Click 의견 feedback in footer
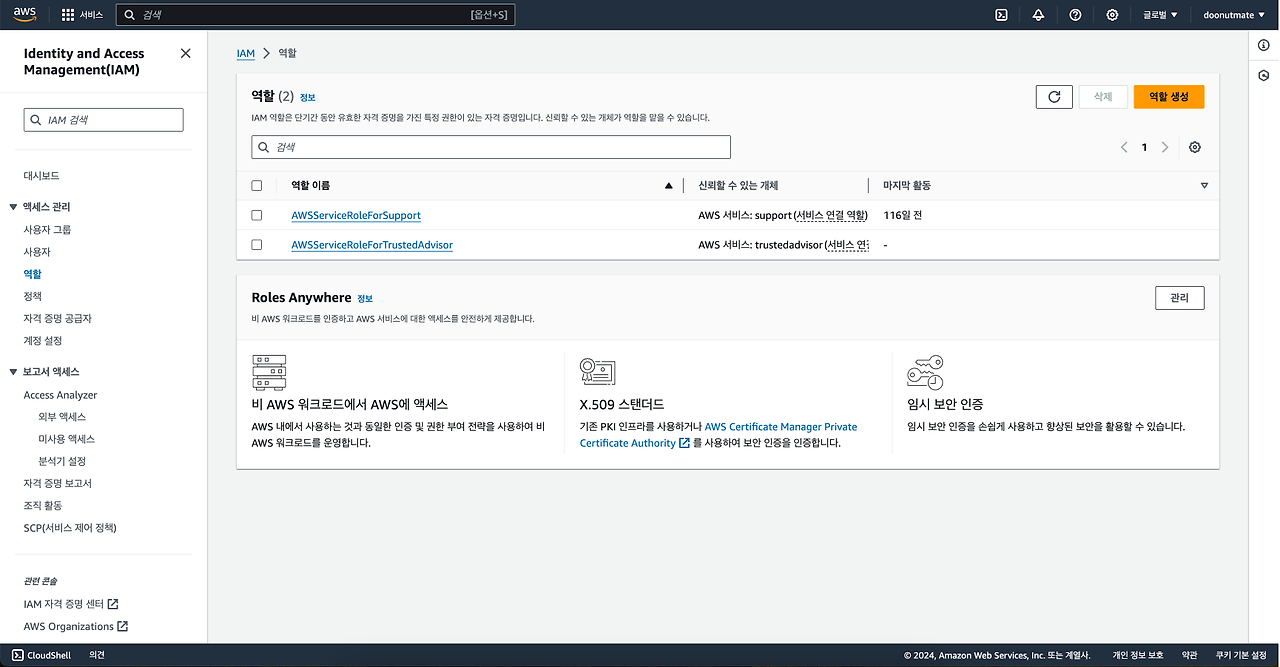The height and width of the screenshot is (667, 1280). pos(97,655)
